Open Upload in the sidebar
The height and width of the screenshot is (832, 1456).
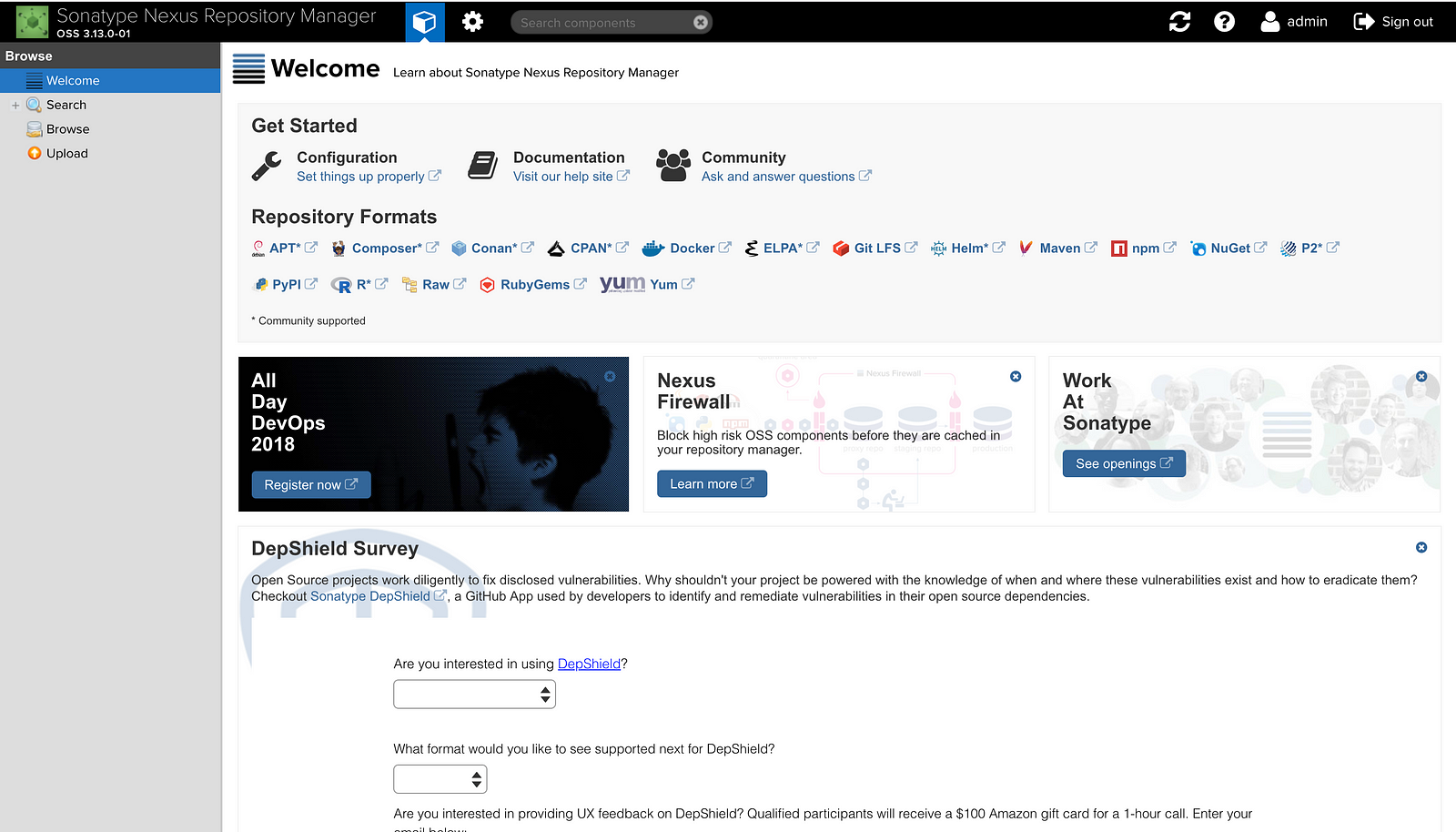[x=67, y=154]
